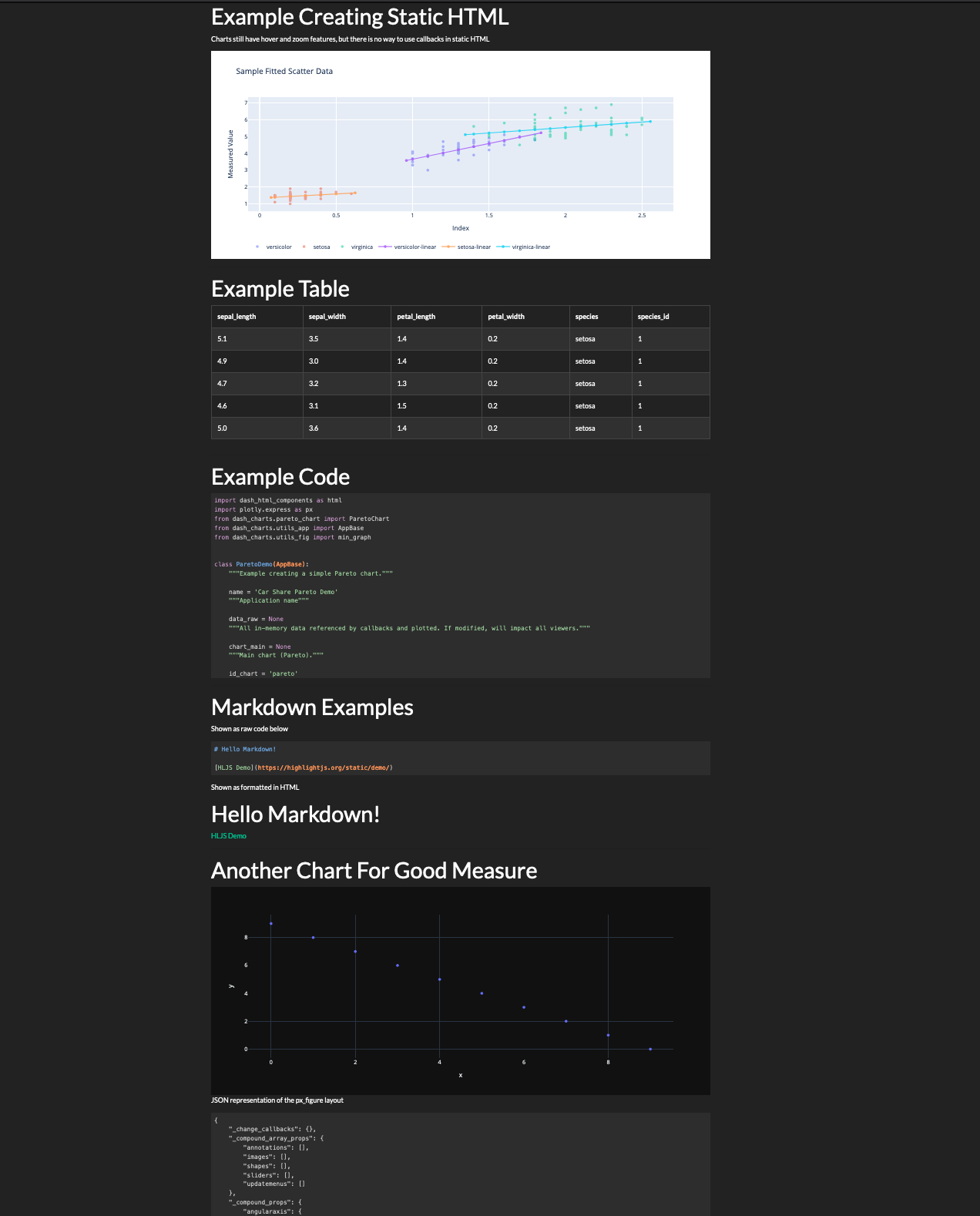Select the petal_length cell 1.3
Screen dimensions: 980x1216
436,384
